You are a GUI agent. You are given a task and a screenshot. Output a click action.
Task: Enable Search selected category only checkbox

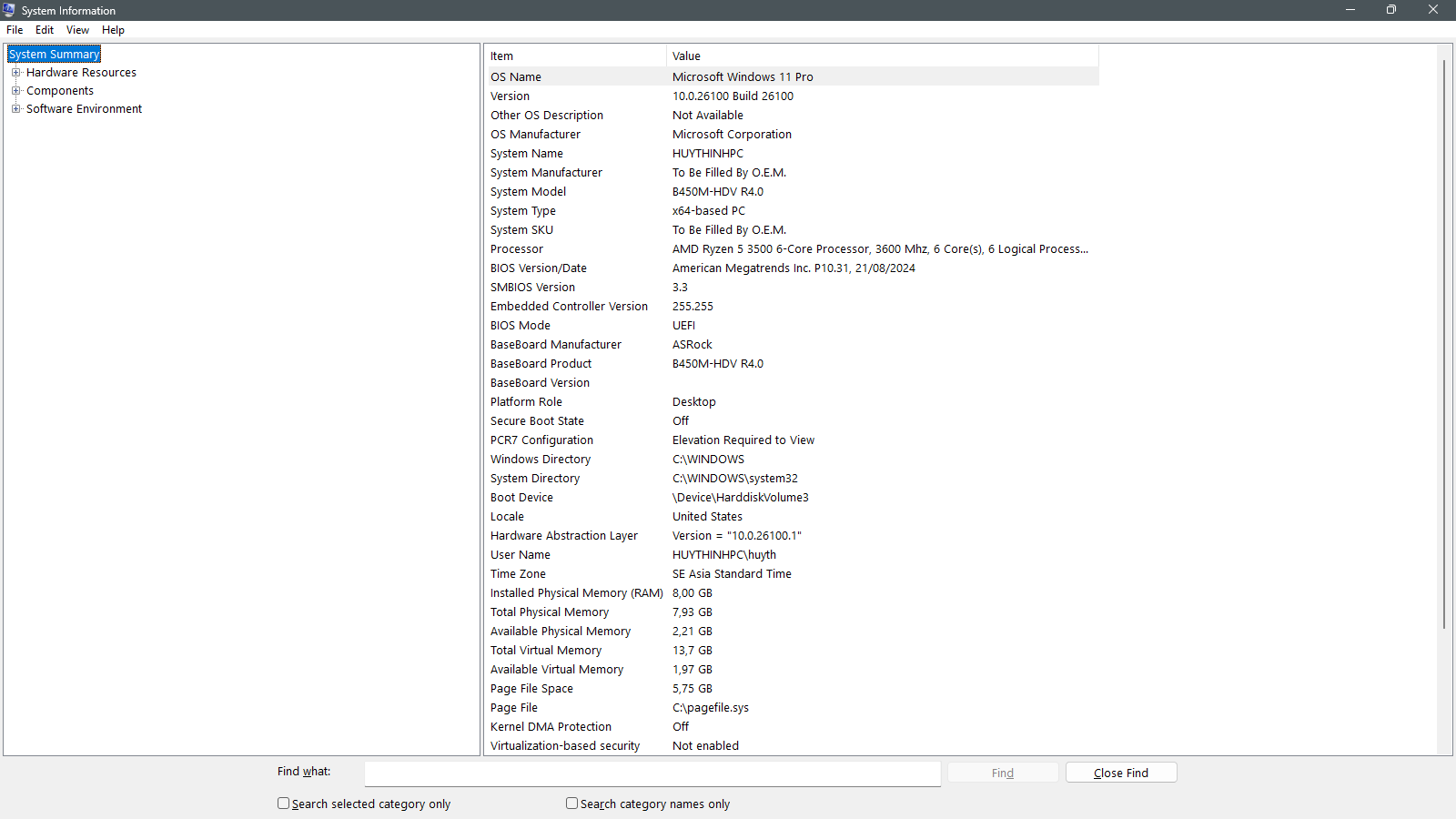coord(283,804)
